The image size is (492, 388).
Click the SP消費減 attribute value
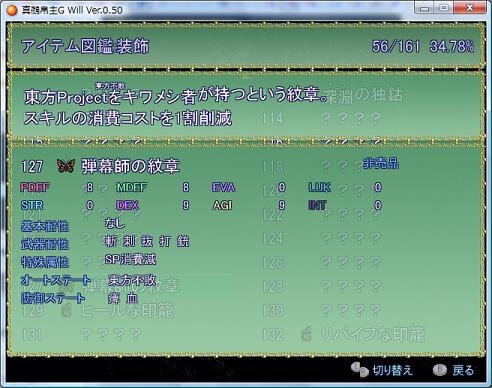point(130,259)
